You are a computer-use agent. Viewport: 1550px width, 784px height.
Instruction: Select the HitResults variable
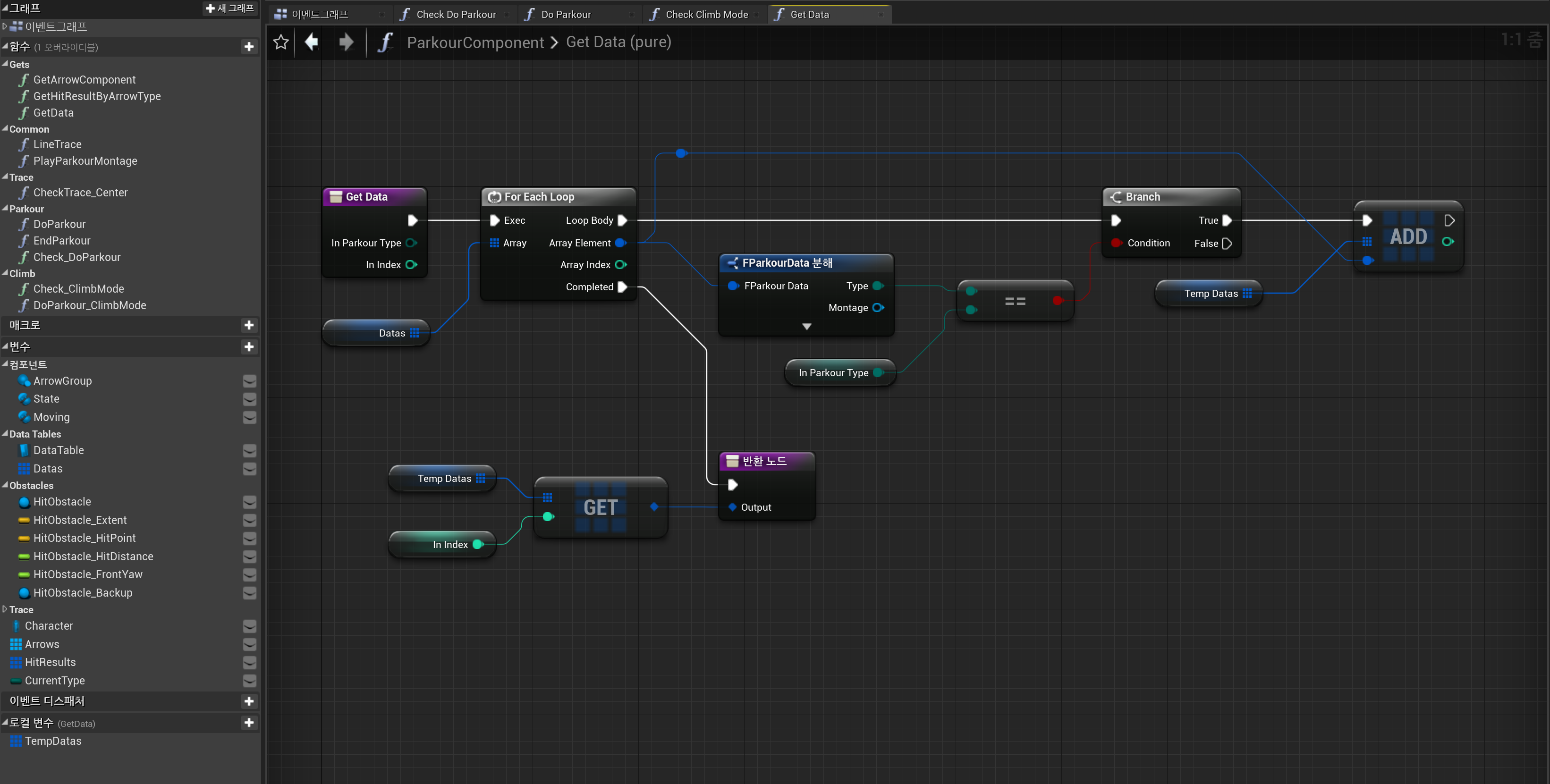point(50,662)
